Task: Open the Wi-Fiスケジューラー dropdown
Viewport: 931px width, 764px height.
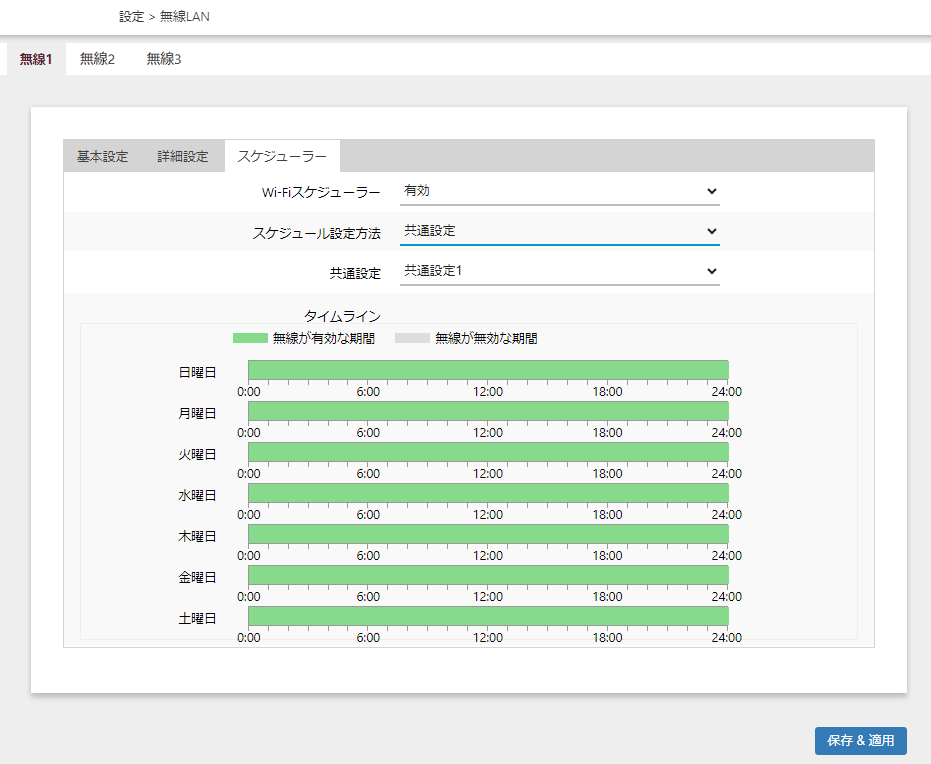Action: click(559, 191)
